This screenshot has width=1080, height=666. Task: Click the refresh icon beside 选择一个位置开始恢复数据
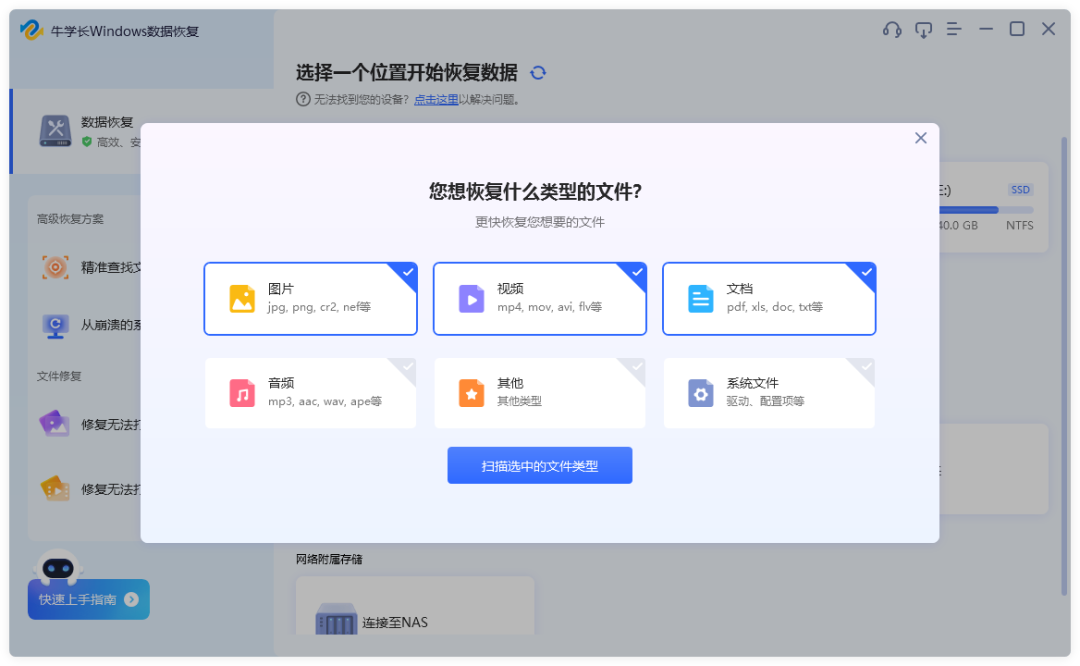(538, 72)
